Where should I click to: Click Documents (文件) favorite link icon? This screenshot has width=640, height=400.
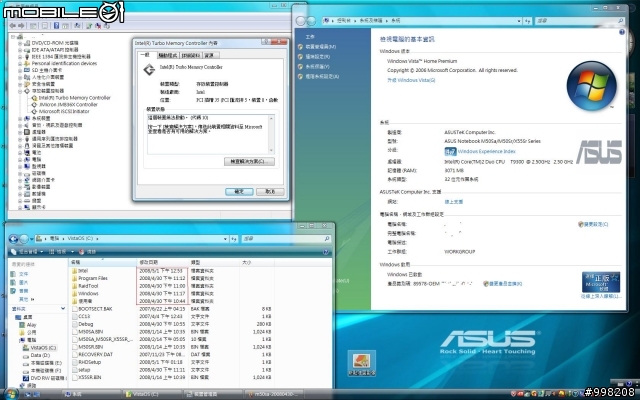pyautogui.click(x=13, y=274)
